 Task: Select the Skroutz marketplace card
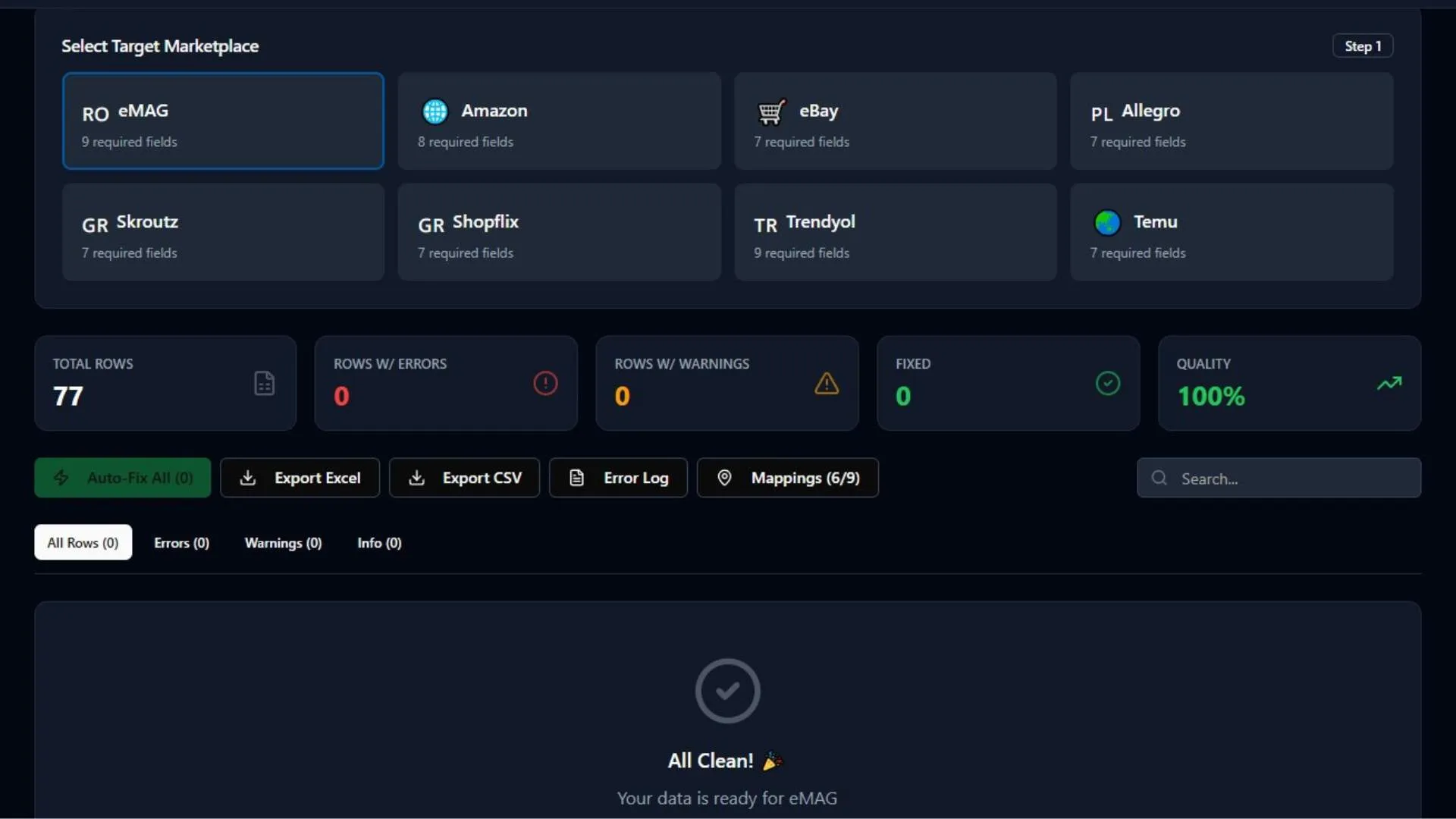pos(223,232)
